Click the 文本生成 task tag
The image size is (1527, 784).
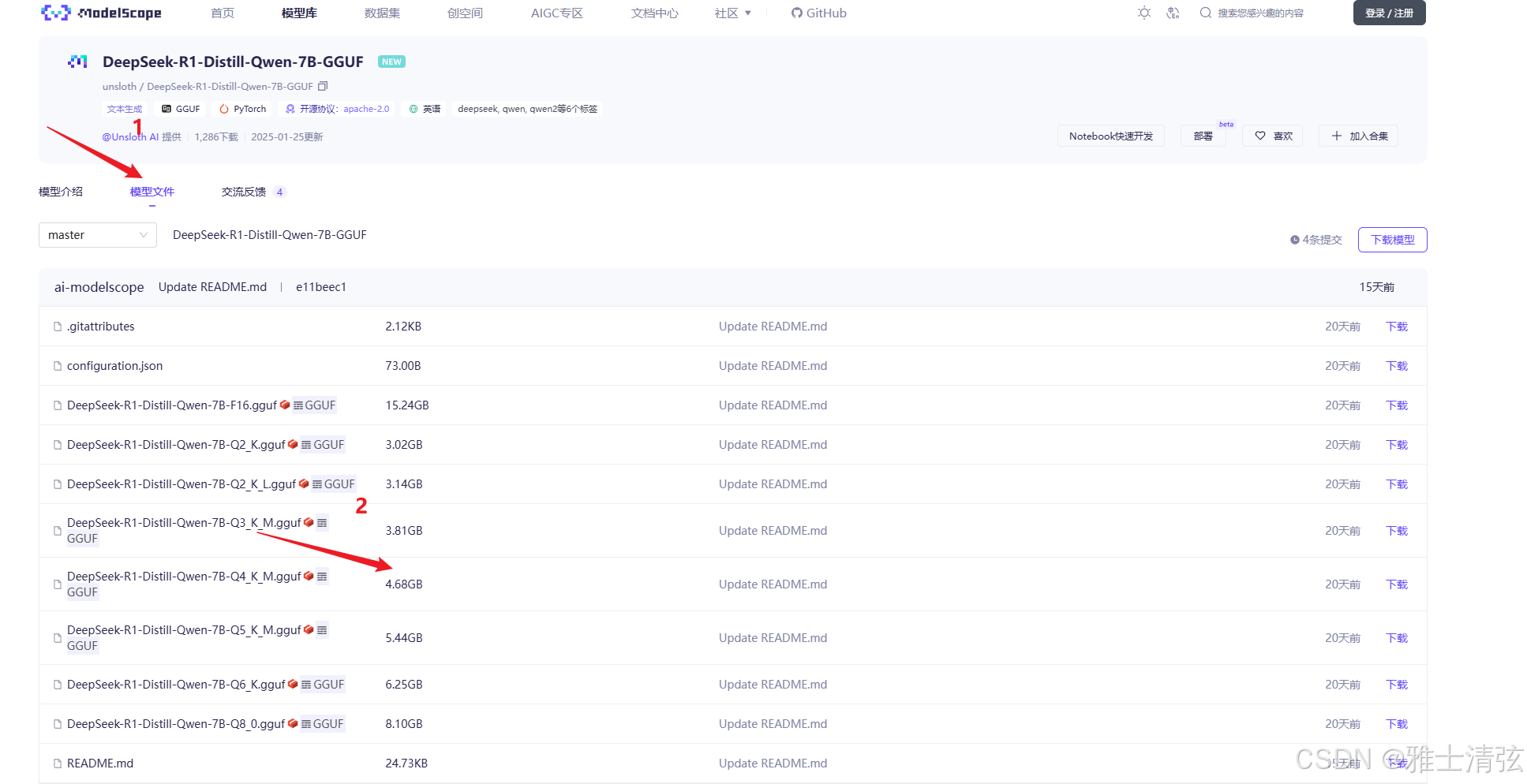(125, 109)
